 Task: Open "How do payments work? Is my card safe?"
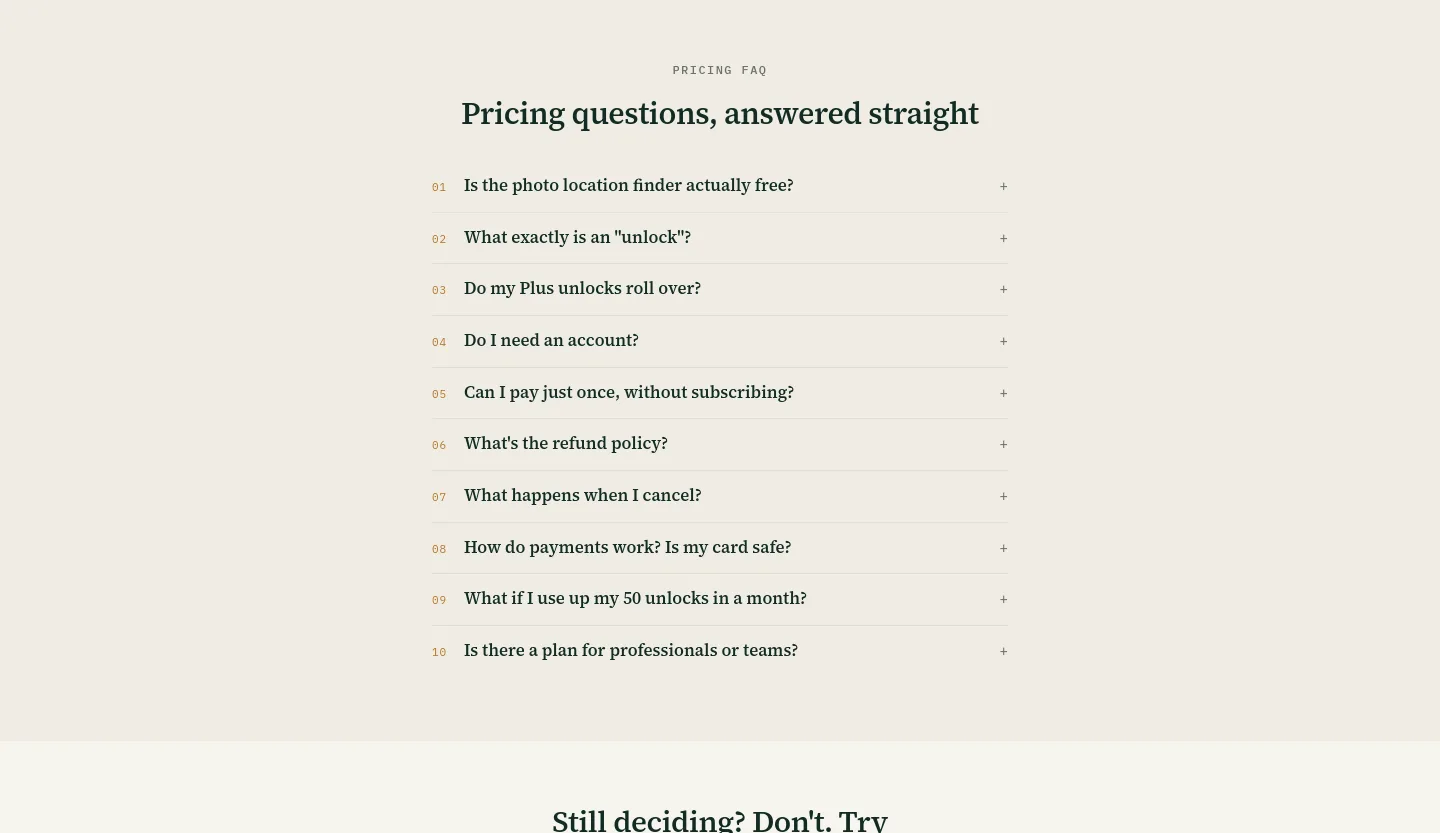coord(720,548)
